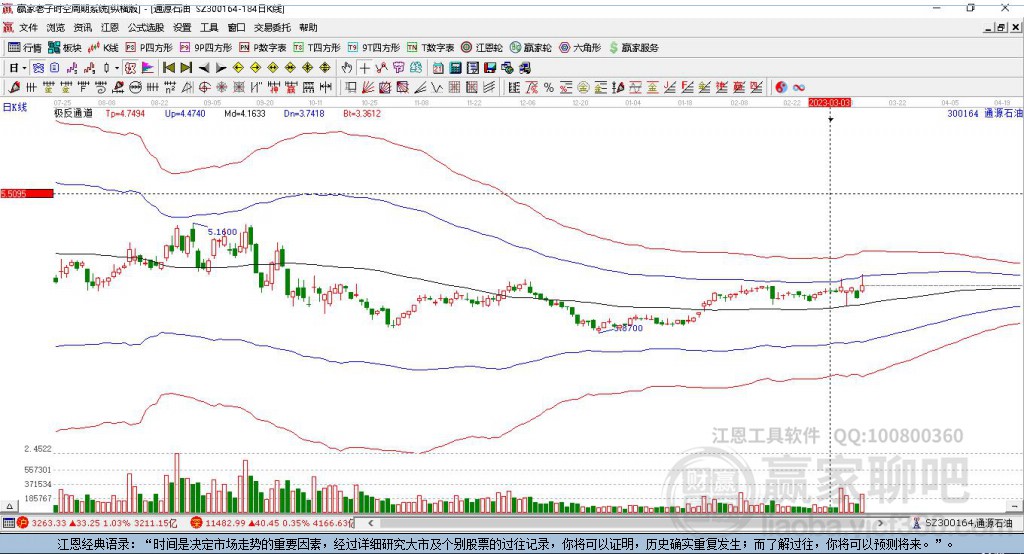
Task: Click the 沪 index status entry
Action: (98, 523)
